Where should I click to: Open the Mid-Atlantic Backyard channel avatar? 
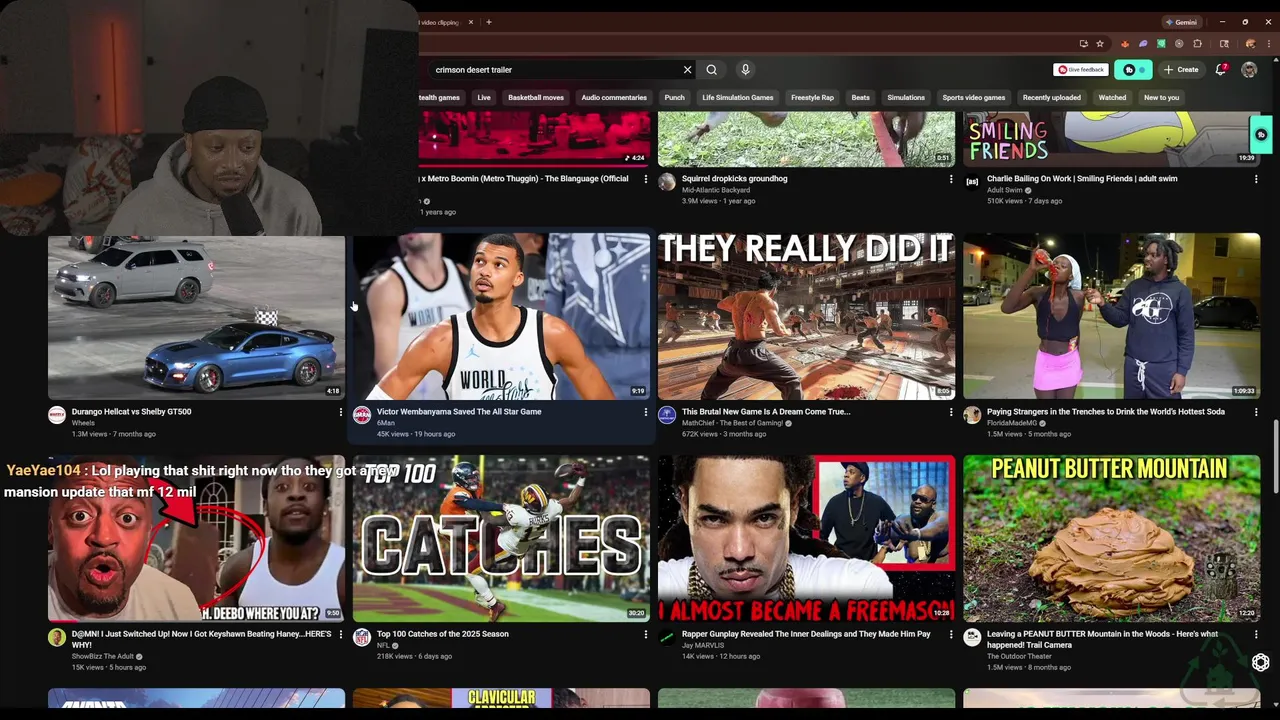(x=667, y=182)
